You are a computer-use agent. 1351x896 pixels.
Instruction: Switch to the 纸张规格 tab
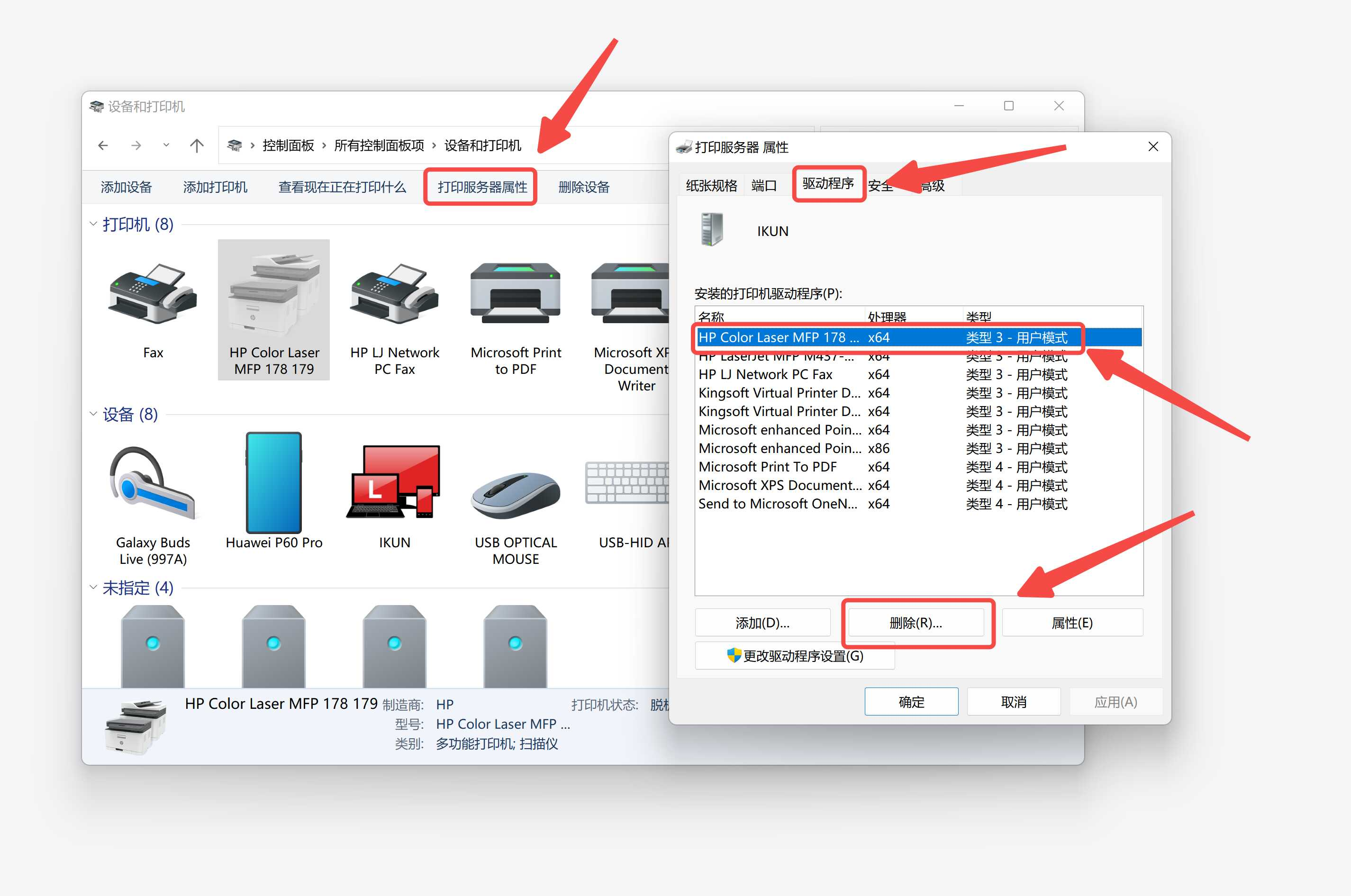click(x=711, y=185)
